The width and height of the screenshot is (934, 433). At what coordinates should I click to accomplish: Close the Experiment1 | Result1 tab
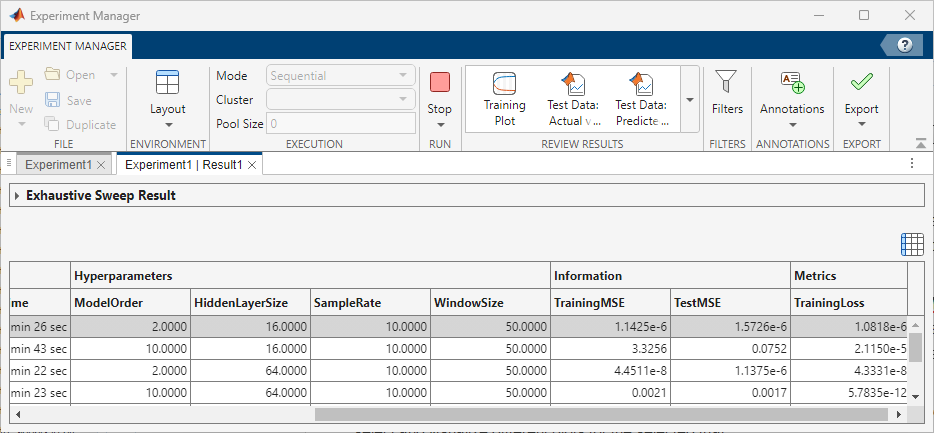[252, 166]
